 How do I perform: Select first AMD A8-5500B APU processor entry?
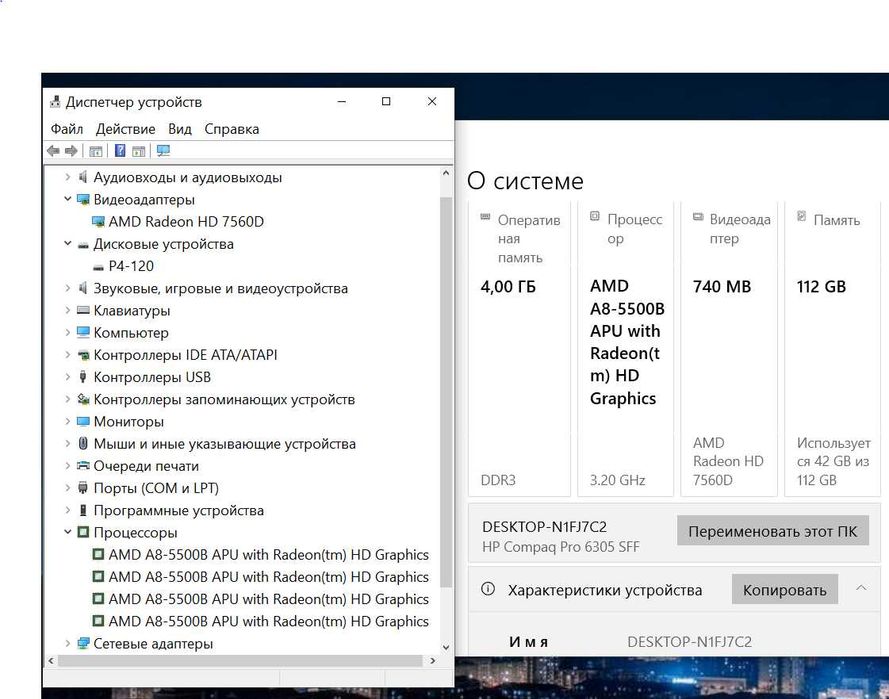(268, 554)
